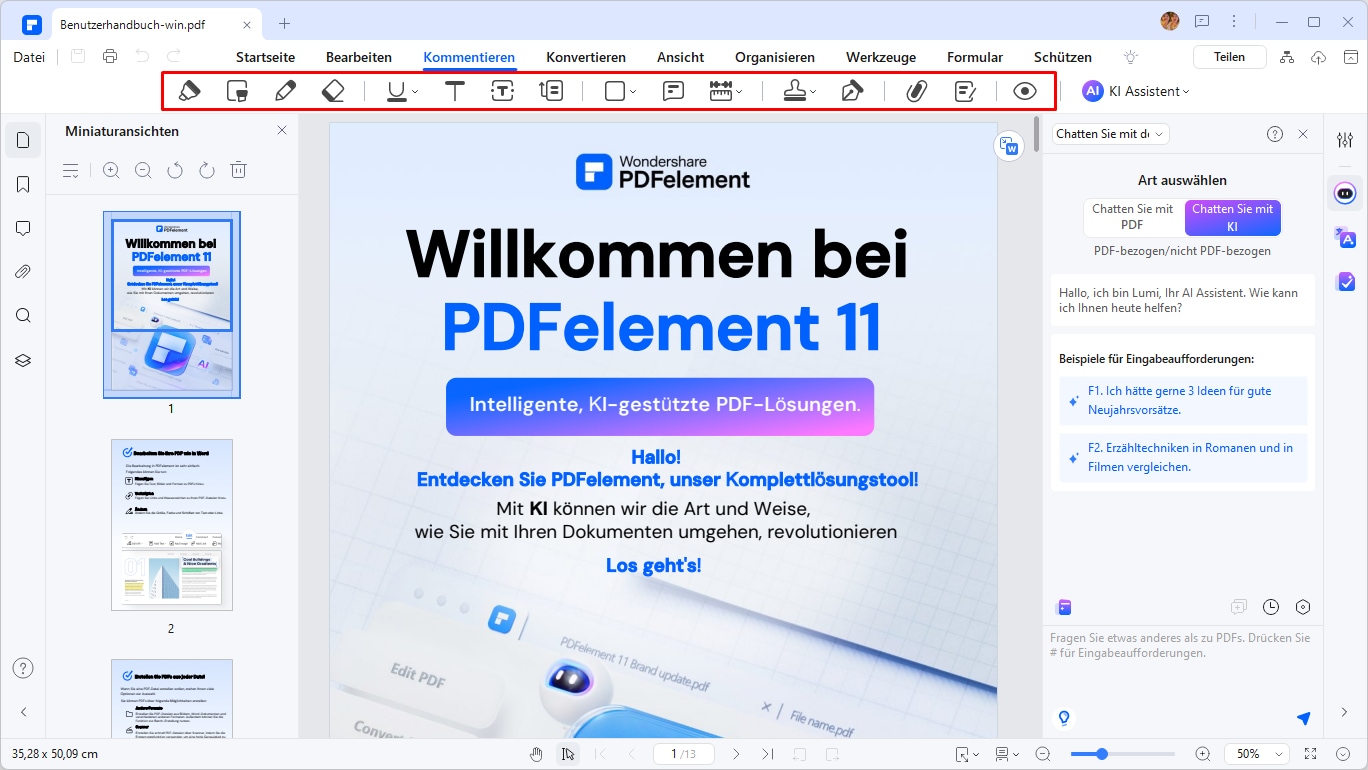Open the Bookmarks sidebar panel

(x=23, y=184)
